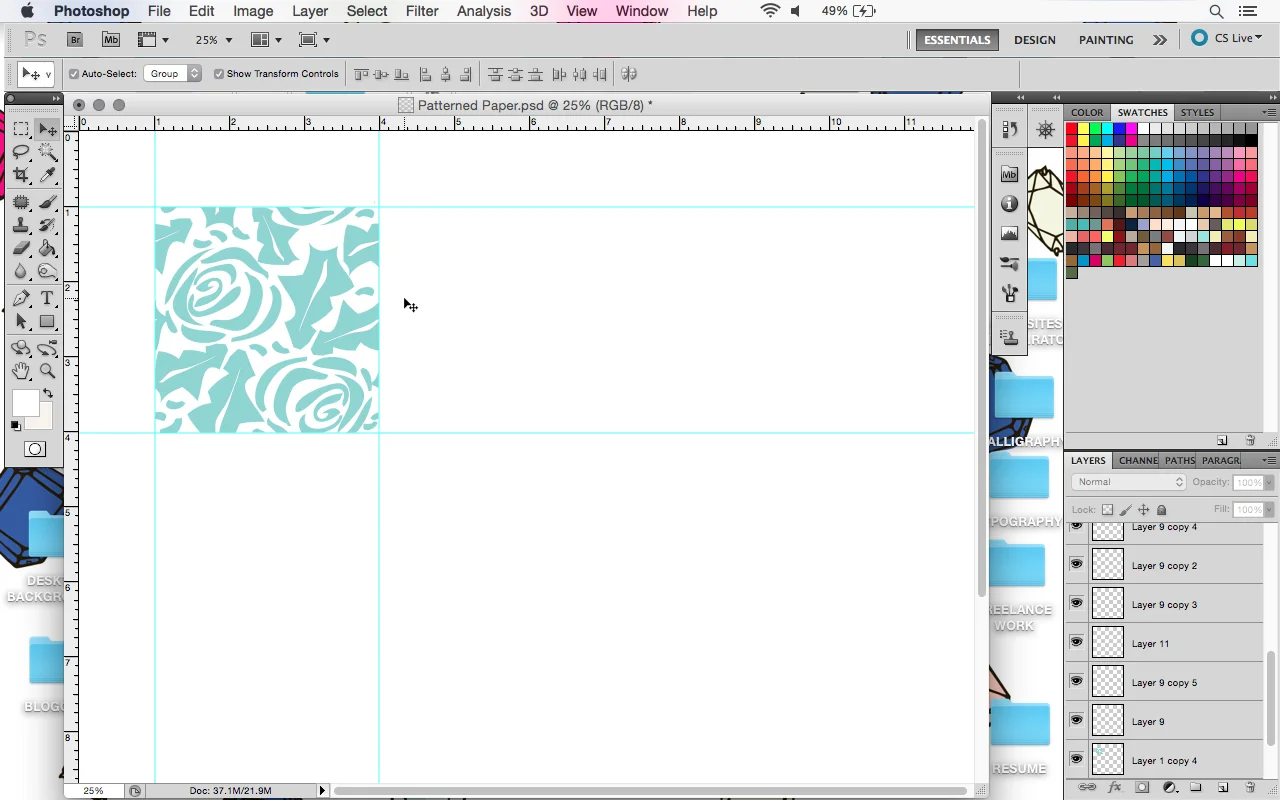Select the Hand tool
1280x800 pixels.
pos(21,371)
